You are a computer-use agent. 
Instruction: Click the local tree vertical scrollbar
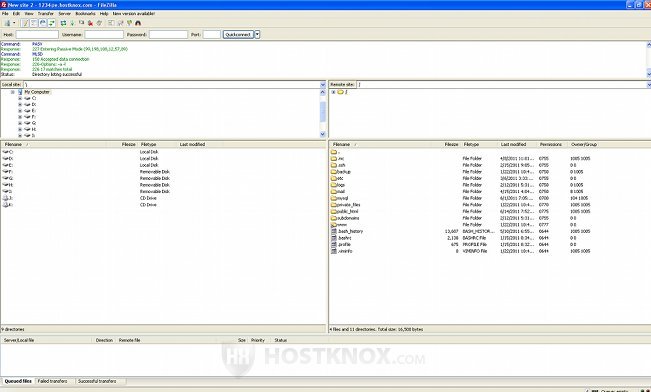coord(323,114)
